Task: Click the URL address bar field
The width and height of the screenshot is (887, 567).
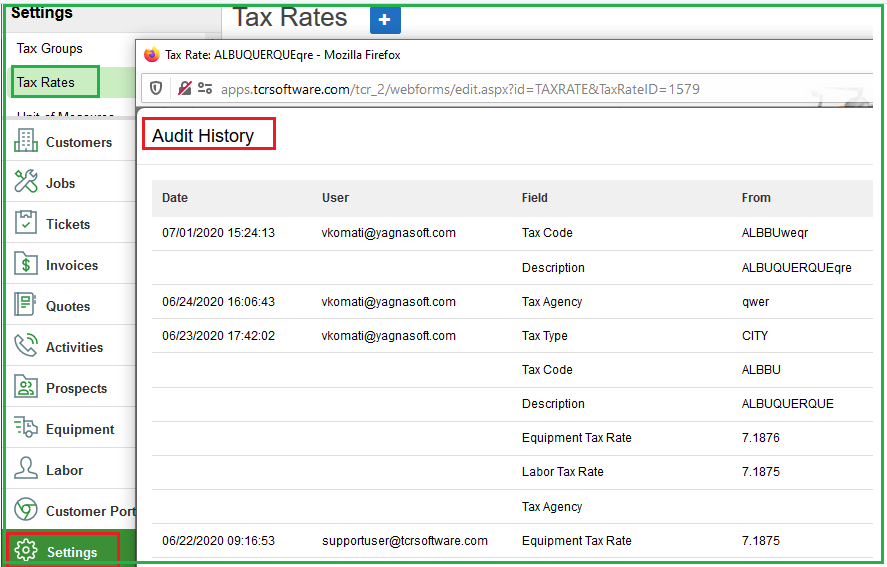Action: click(x=460, y=89)
